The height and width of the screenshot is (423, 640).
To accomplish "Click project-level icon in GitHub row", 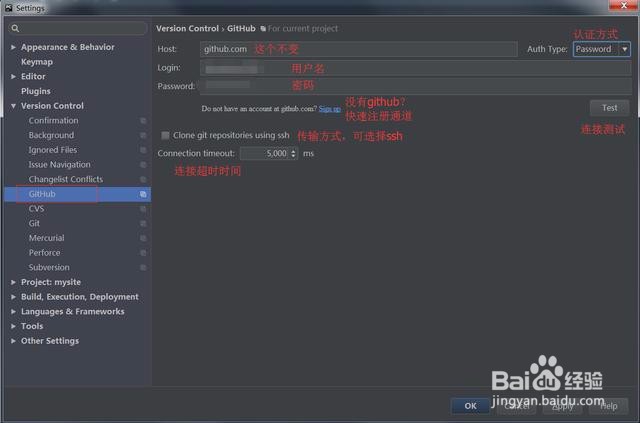I will 143,194.
